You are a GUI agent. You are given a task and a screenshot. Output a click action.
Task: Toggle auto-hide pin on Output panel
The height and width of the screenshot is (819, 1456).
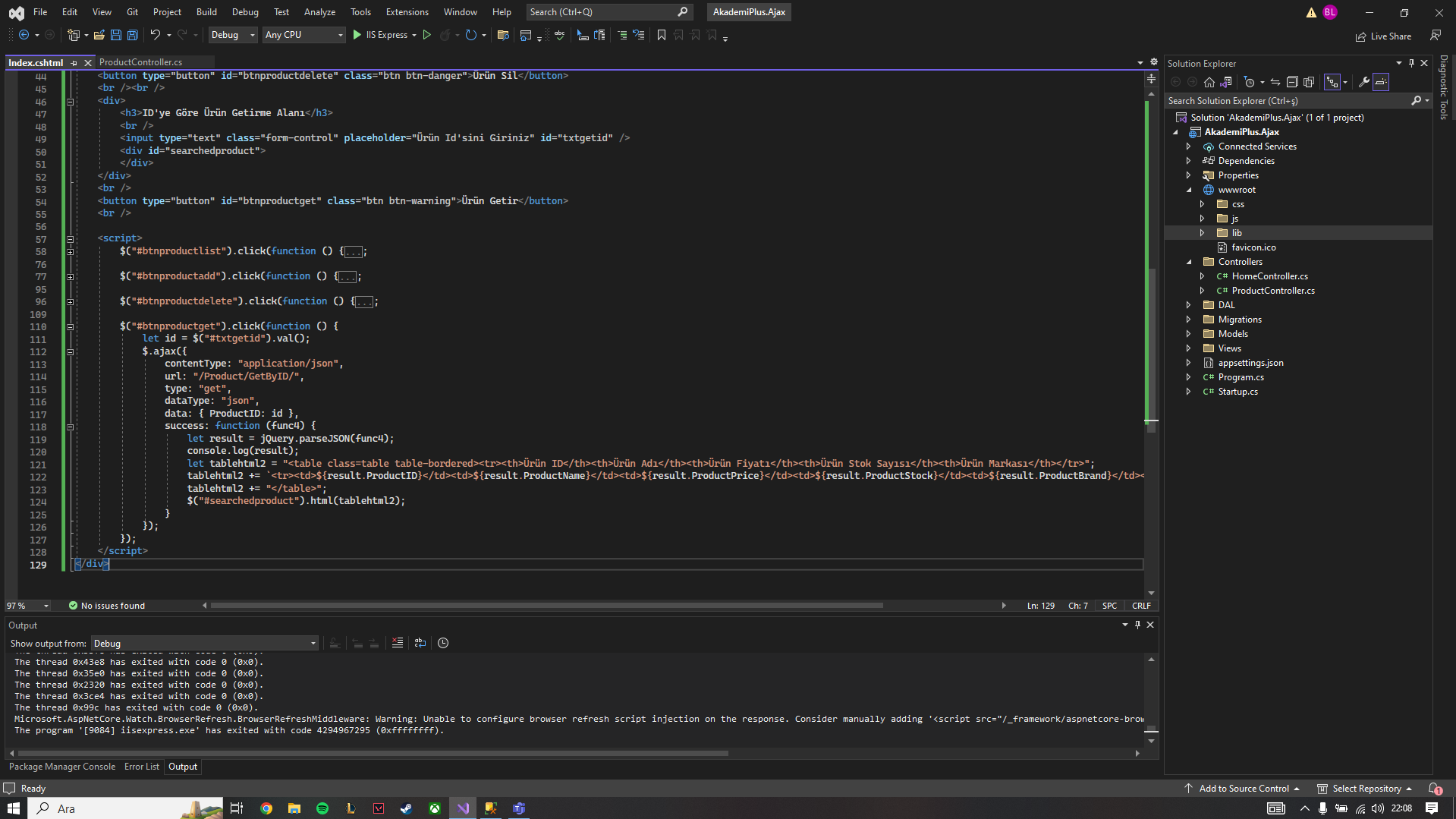click(x=1137, y=625)
